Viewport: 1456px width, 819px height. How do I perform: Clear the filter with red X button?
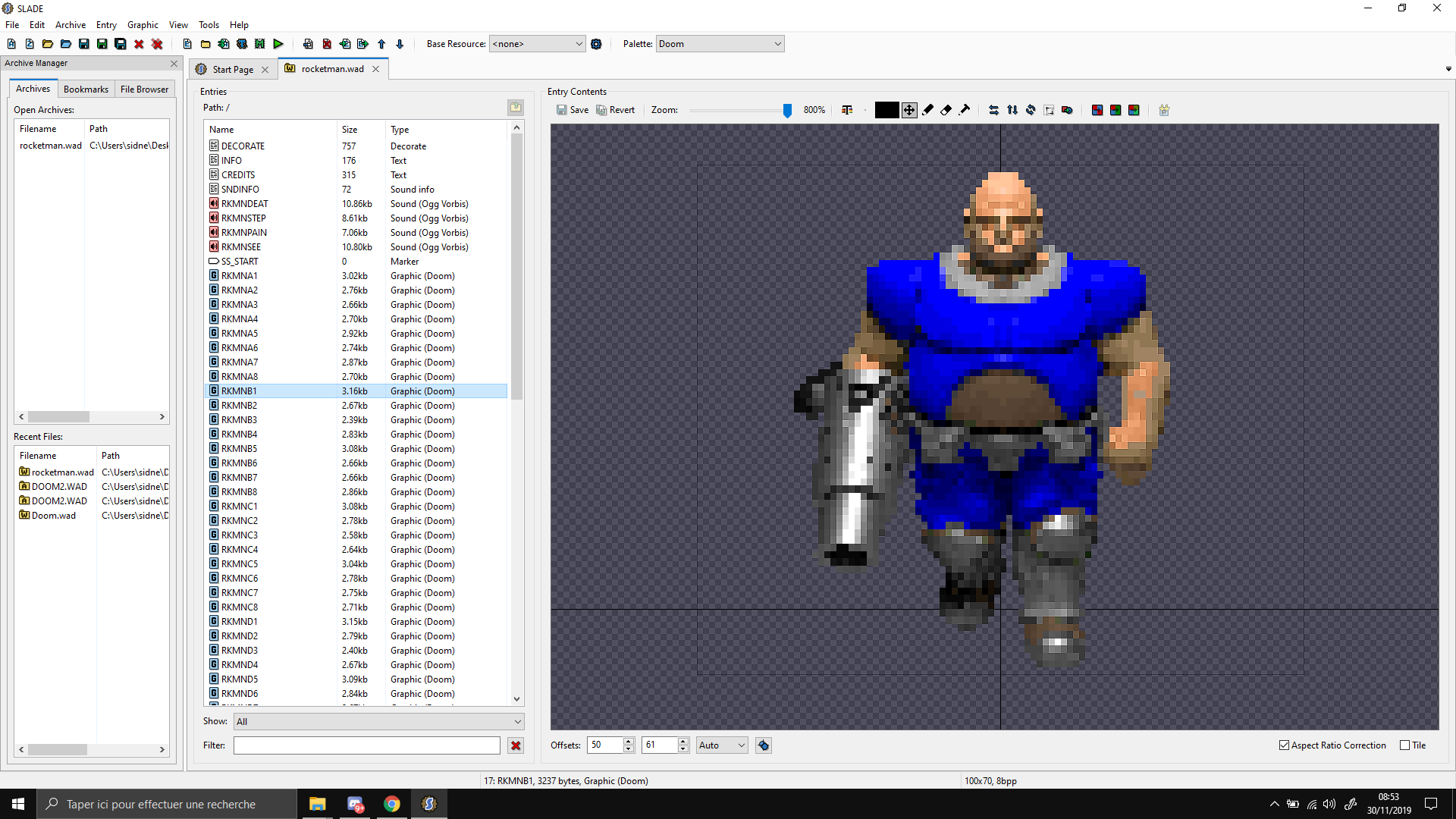click(x=516, y=745)
